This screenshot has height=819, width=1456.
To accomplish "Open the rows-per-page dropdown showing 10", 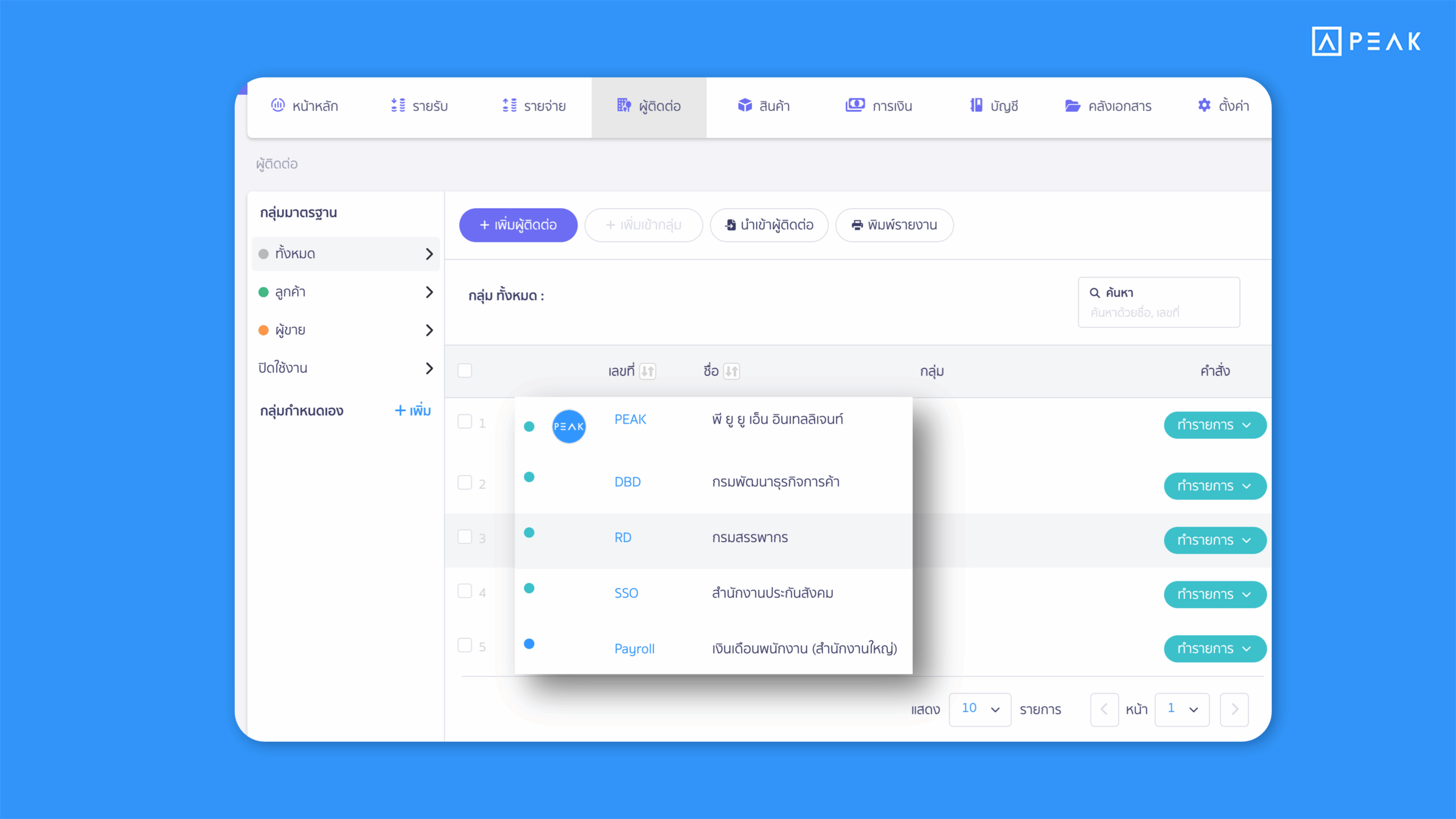I will click(979, 709).
